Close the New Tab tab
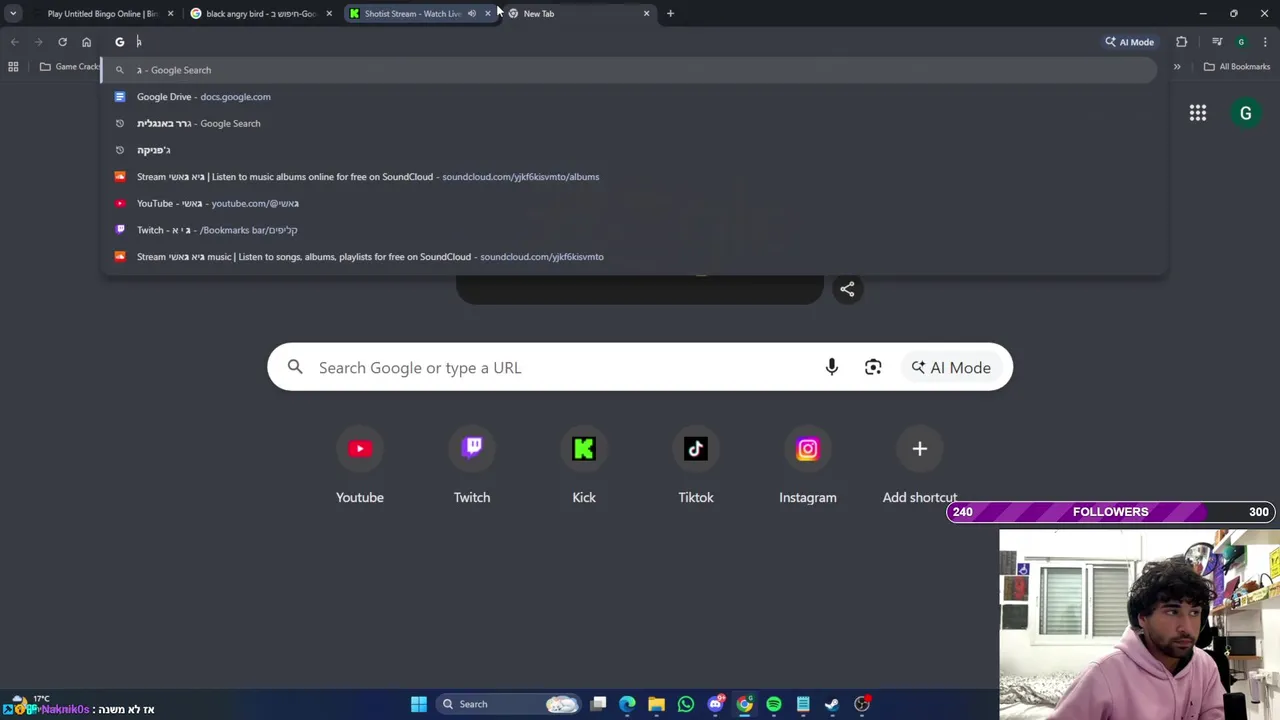The width and height of the screenshot is (1280, 720). (646, 14)
